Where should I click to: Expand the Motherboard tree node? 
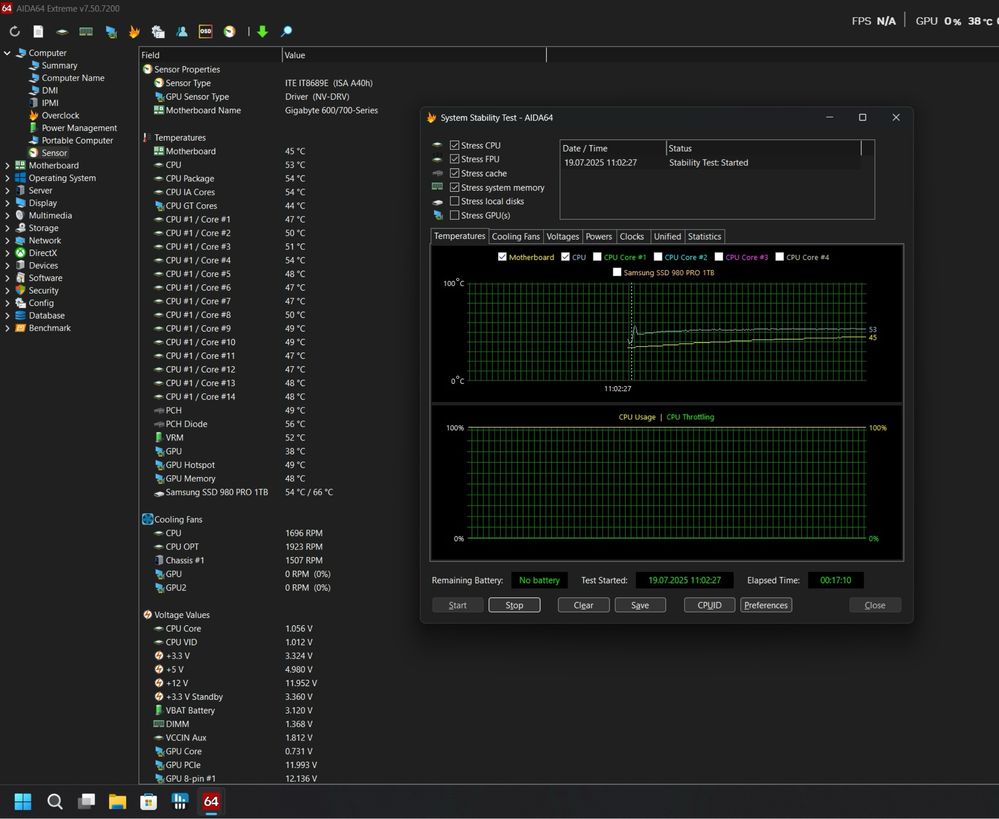[7, 166]
